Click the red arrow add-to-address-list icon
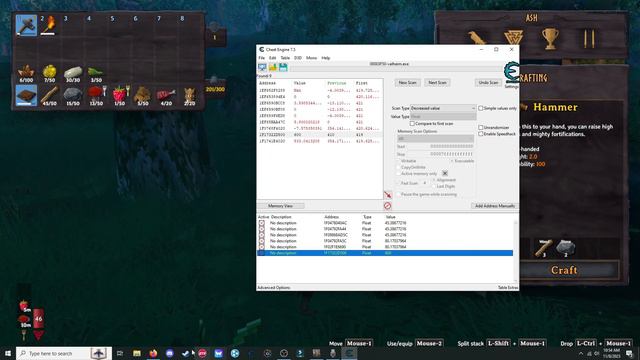 pos(387,195)
